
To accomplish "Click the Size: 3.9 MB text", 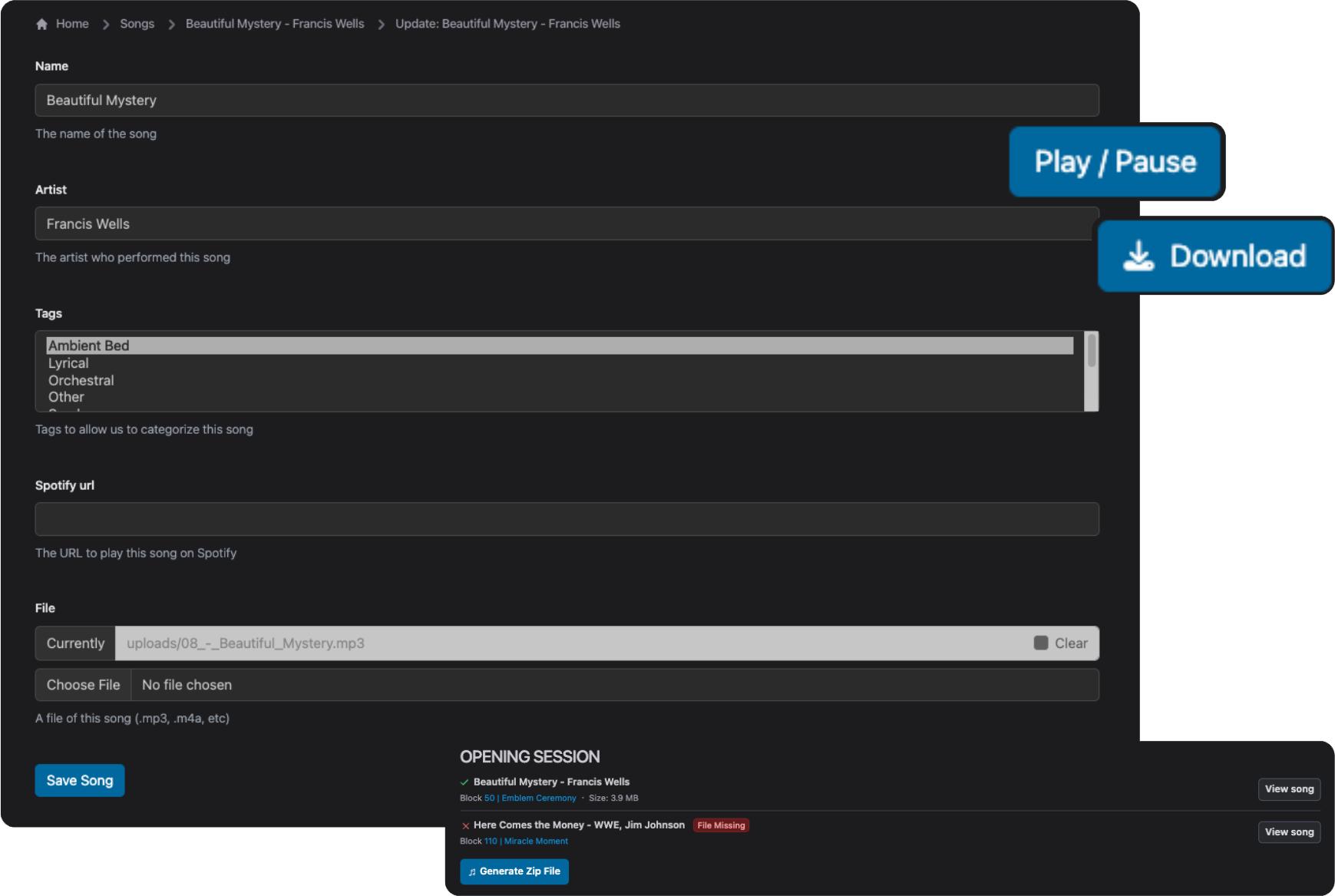I will 613,798.
